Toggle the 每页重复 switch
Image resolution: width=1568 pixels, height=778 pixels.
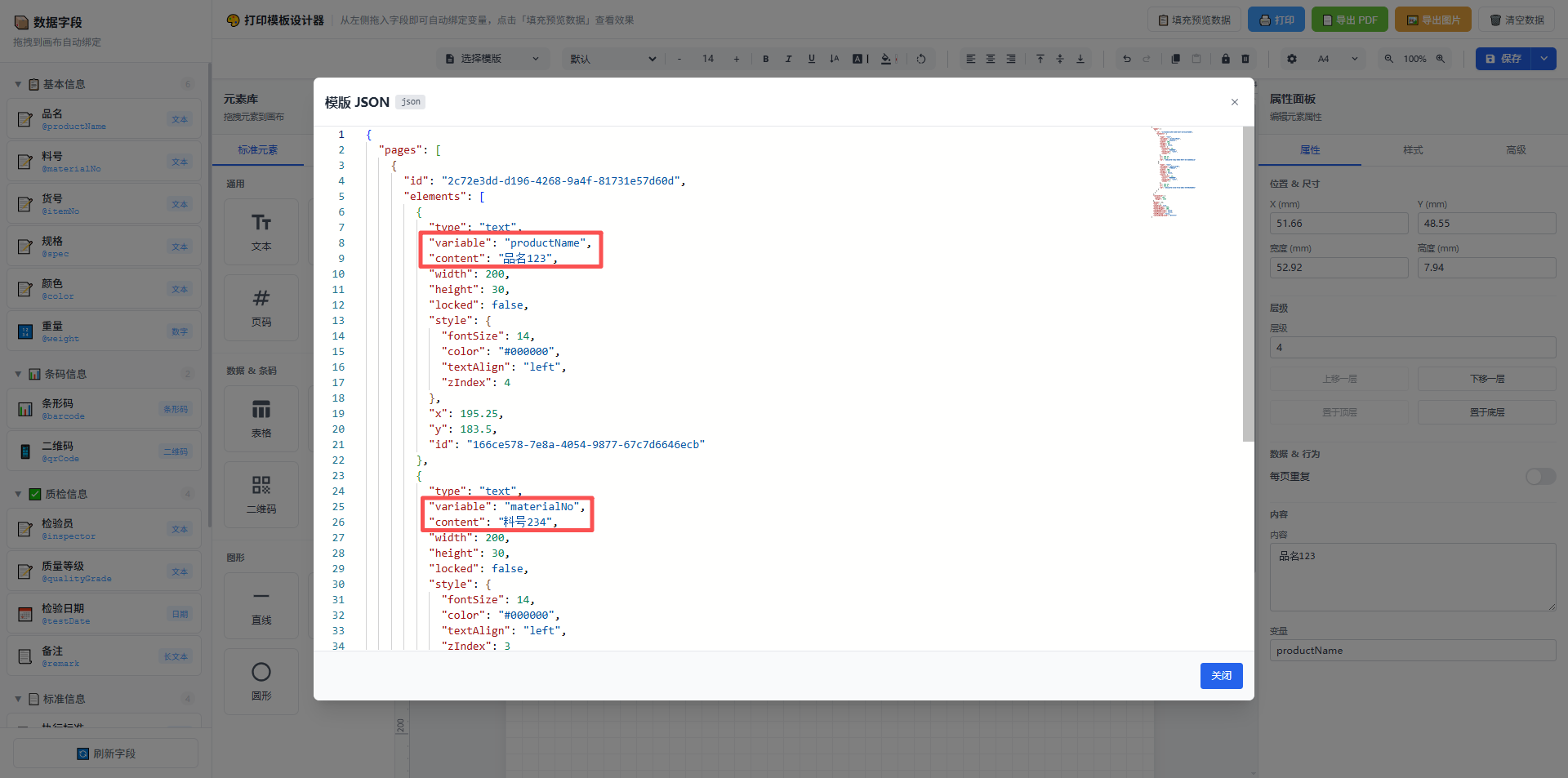tap(1540, 477)
